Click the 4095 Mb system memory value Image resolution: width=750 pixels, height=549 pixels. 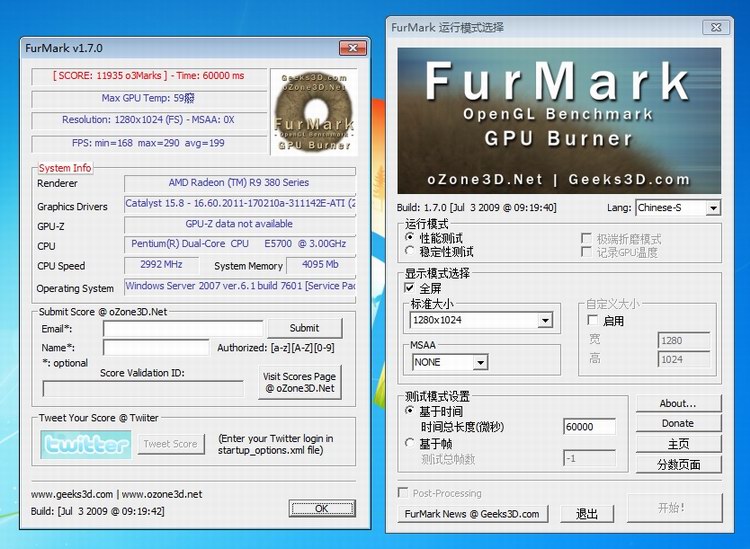(x=320, y=264)
